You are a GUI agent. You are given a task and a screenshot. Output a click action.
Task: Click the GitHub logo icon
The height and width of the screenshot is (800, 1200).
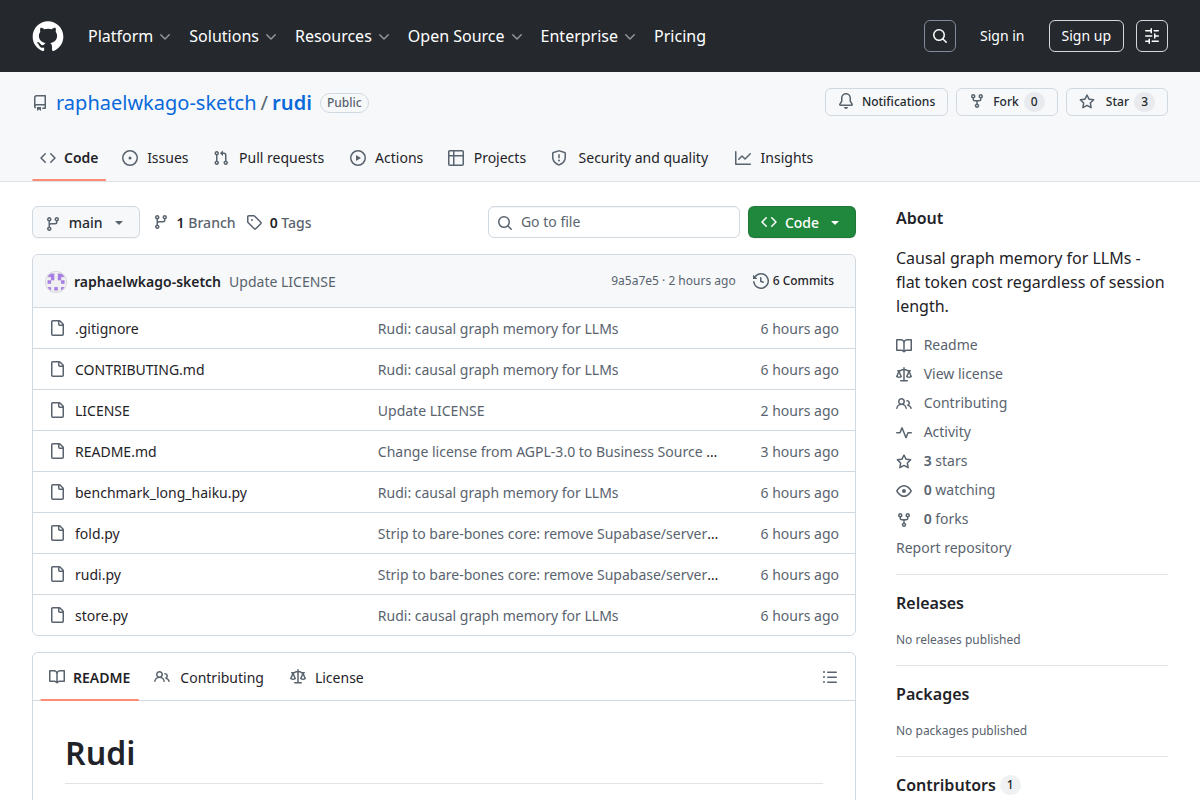point(48,36)
